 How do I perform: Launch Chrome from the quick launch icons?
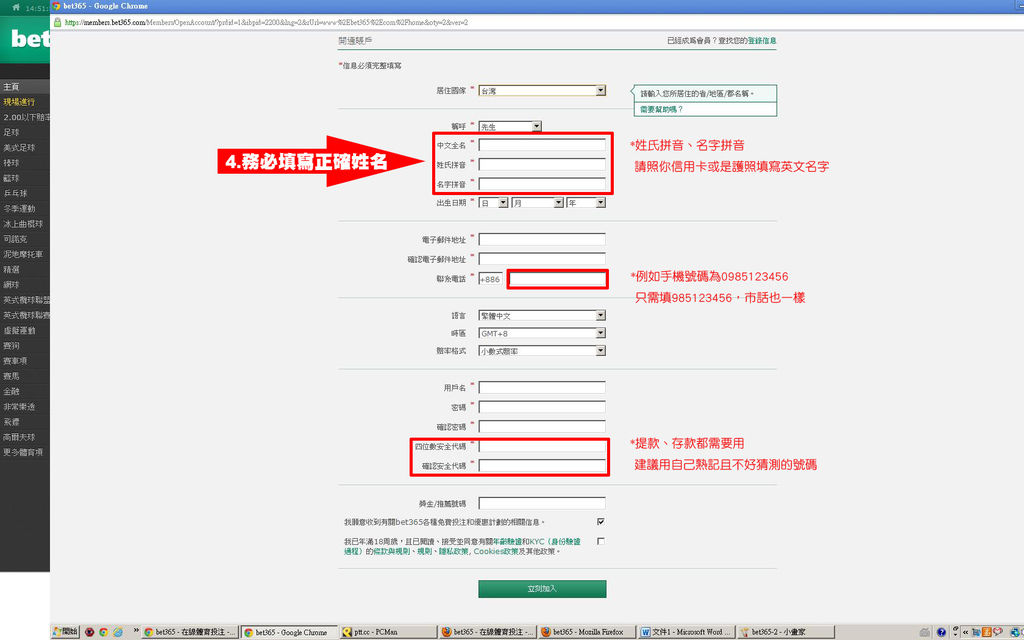coord(103,632)
